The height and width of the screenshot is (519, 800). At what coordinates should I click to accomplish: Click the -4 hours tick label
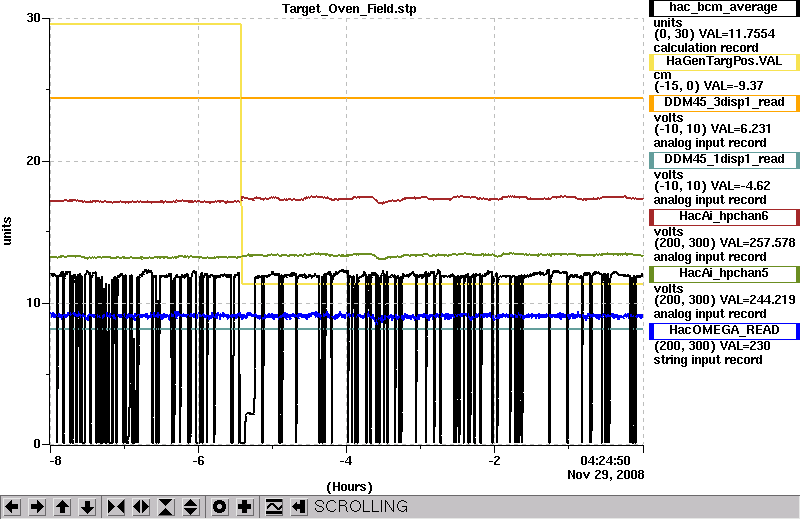pyautogui.click(x=346, y=461)
